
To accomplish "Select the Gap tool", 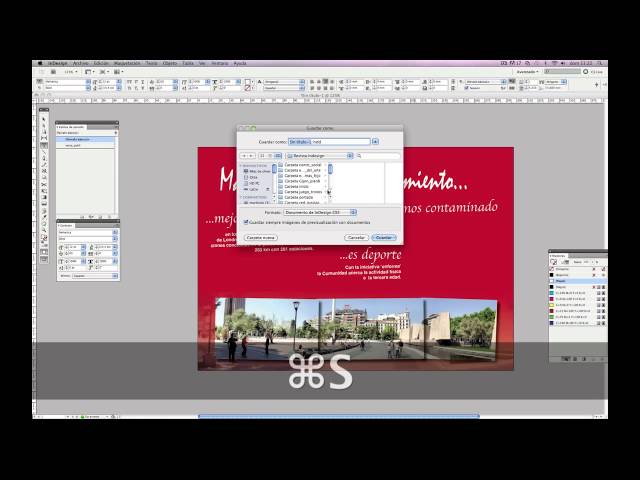I will tap(44, 139).
